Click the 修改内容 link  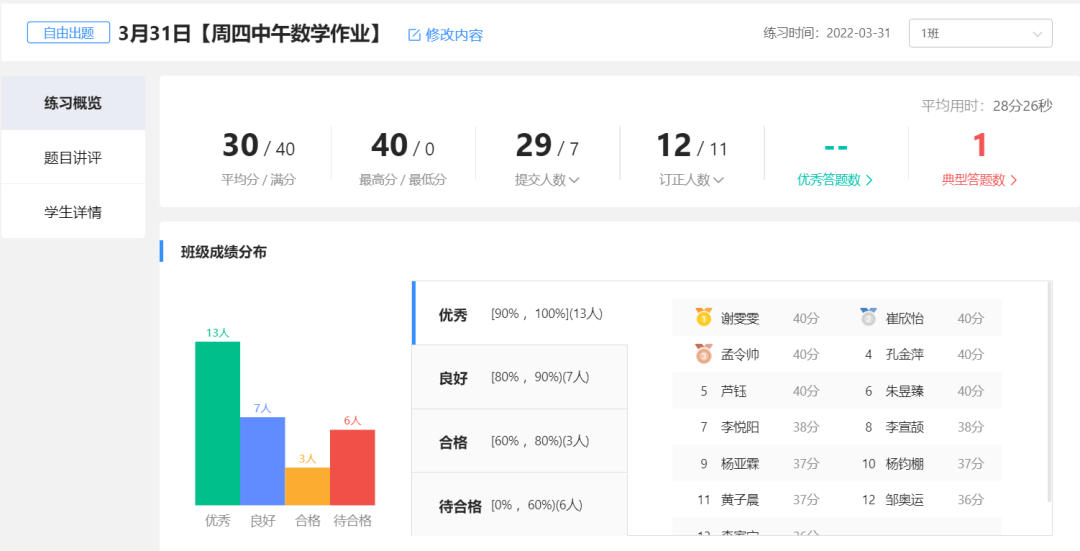pyautogui.click(x=454, y=35)
